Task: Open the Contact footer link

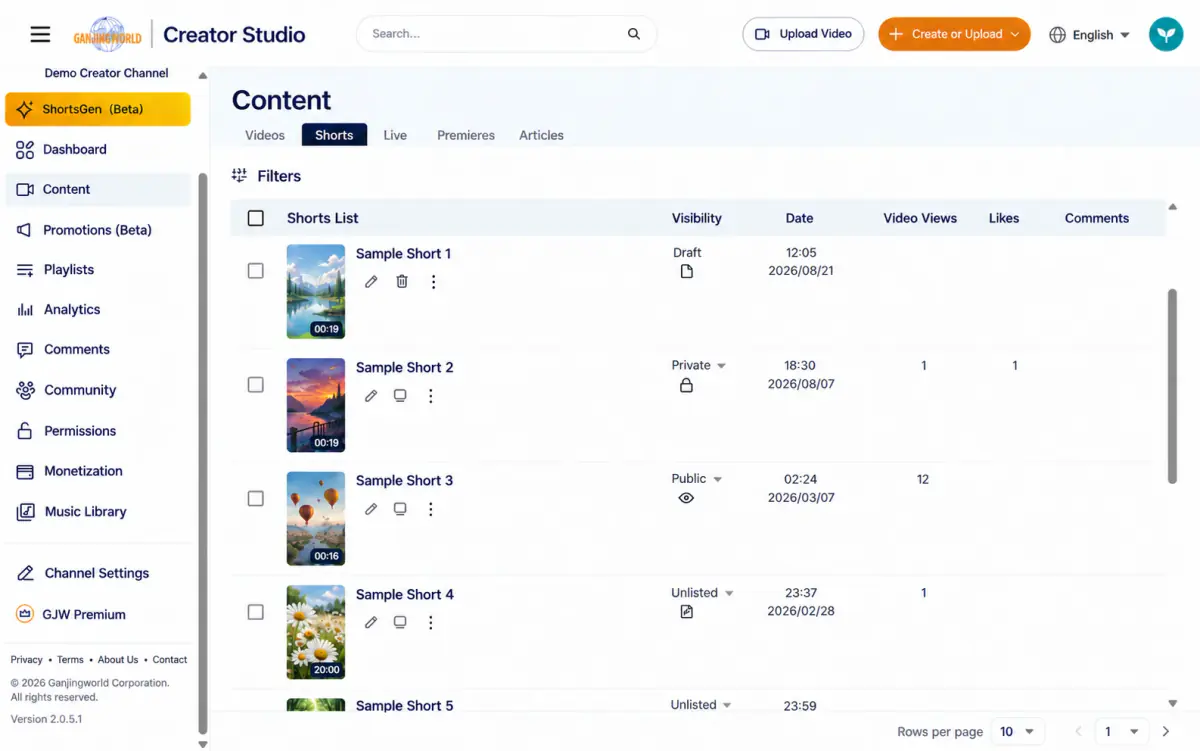Action: tap(170, 660)
